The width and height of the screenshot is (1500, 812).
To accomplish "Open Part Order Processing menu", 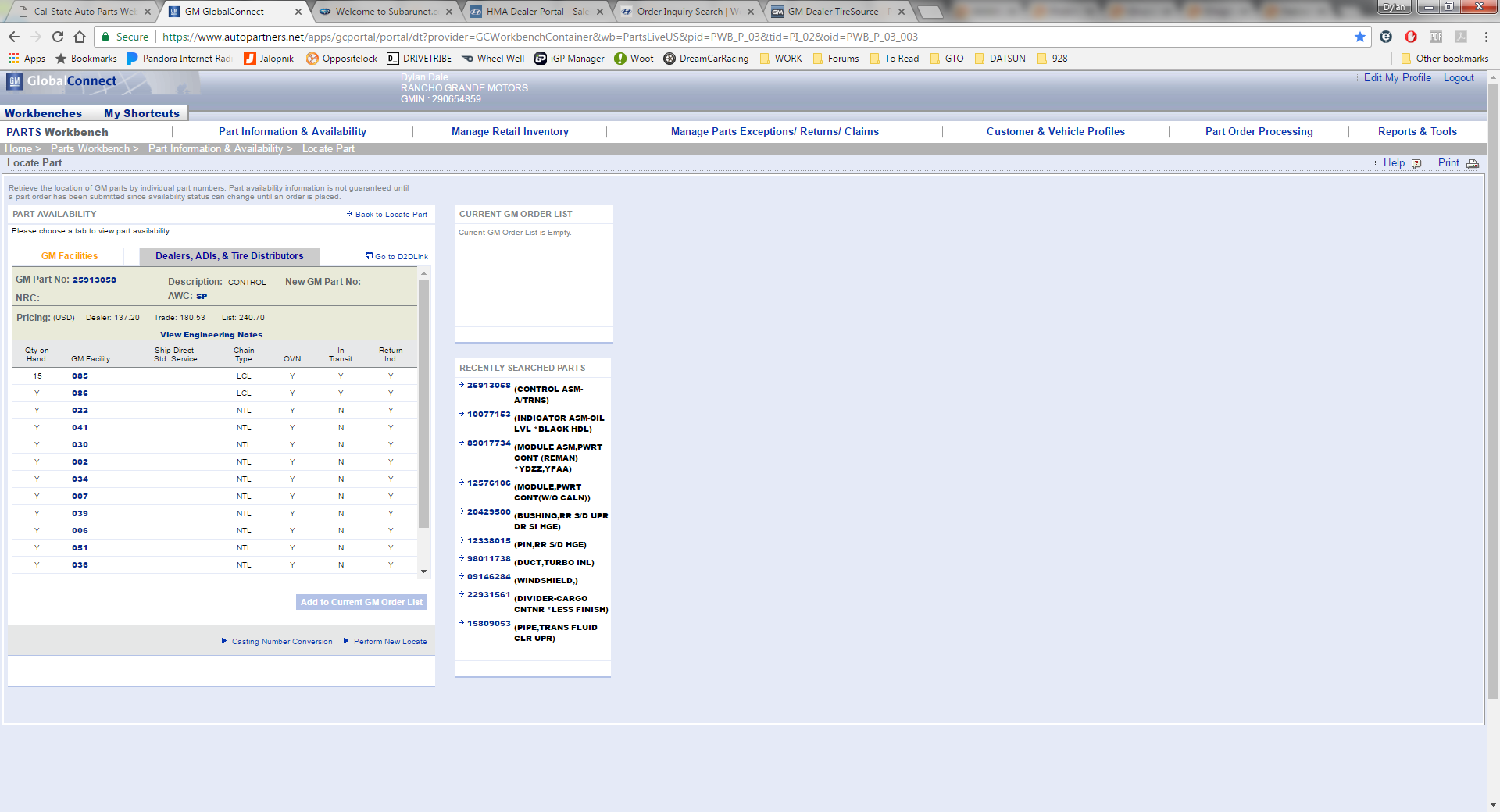I will pyautogui.click(x=1259, y=132).
